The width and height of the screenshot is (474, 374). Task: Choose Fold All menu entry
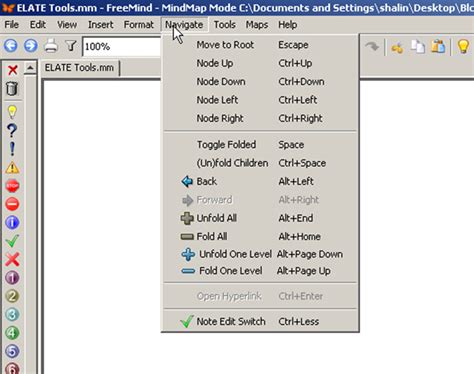click(x=260, y=237)
